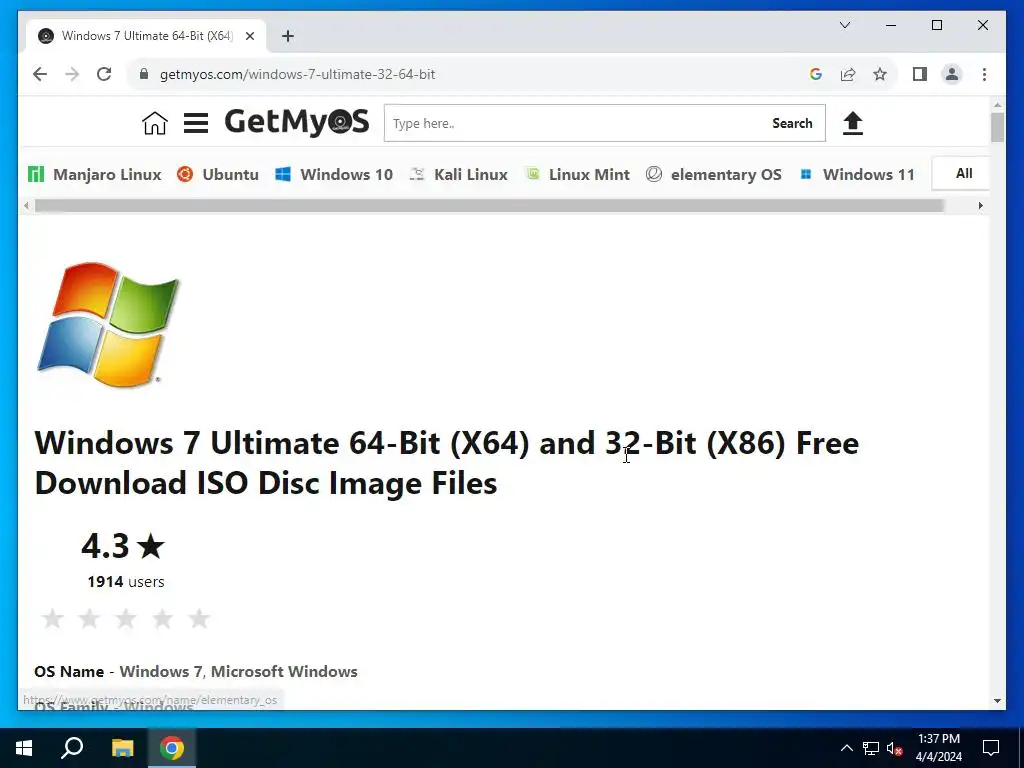Click the Windows 7 logo image
This screenshot has width=1024, height=768.
[108, 325]
